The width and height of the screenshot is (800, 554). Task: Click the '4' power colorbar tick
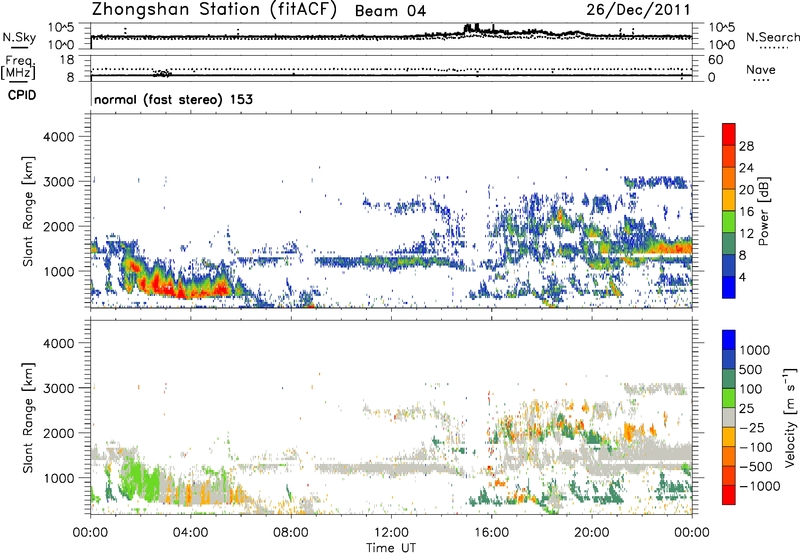[743, 278]
